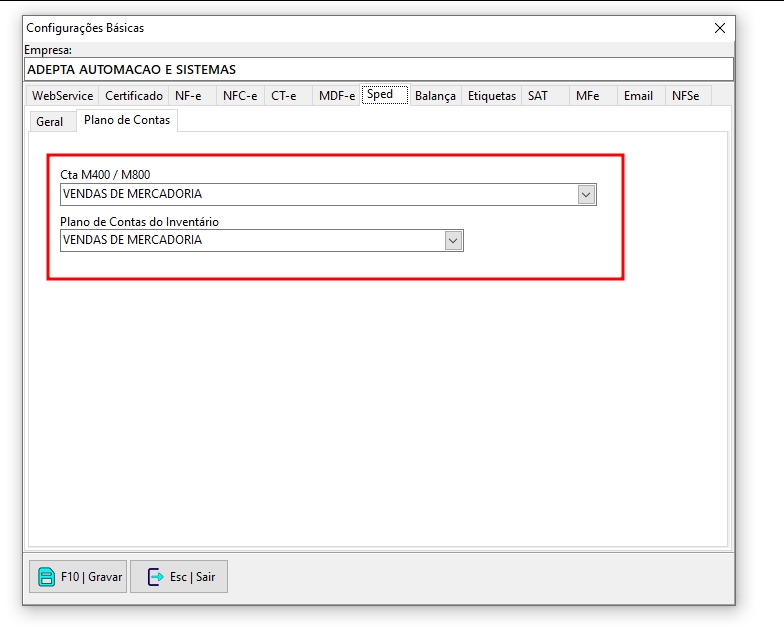Select the NF-e tab
Viewport: 784px width, 627px height.
[189, 96]
